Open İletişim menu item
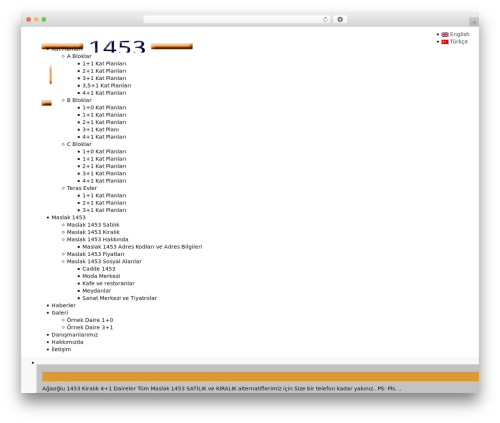Screen dimensions: 500x423 point(61,350)
